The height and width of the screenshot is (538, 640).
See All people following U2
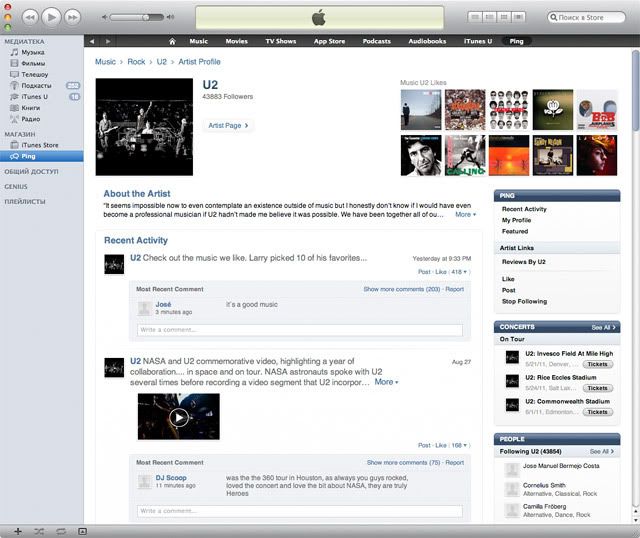(x=602, y=451)
